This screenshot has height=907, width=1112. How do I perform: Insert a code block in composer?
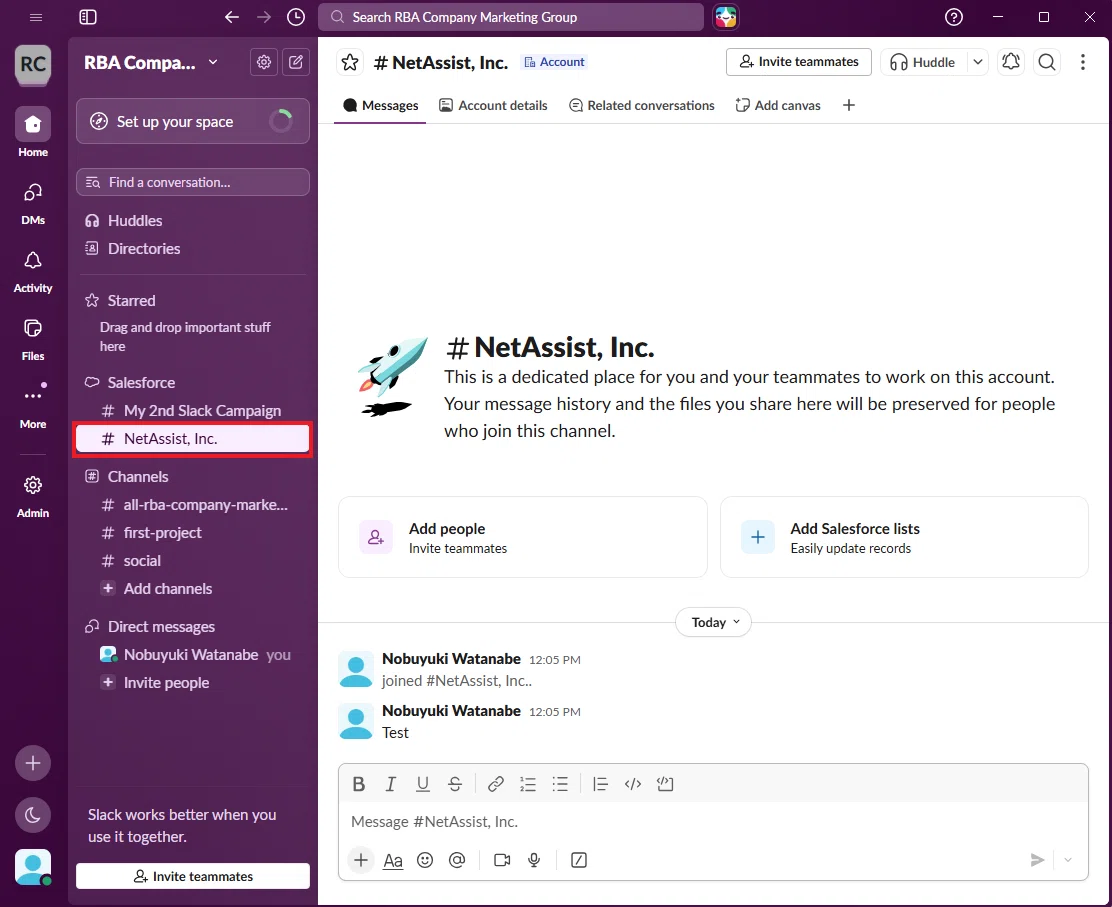point(665,784)
